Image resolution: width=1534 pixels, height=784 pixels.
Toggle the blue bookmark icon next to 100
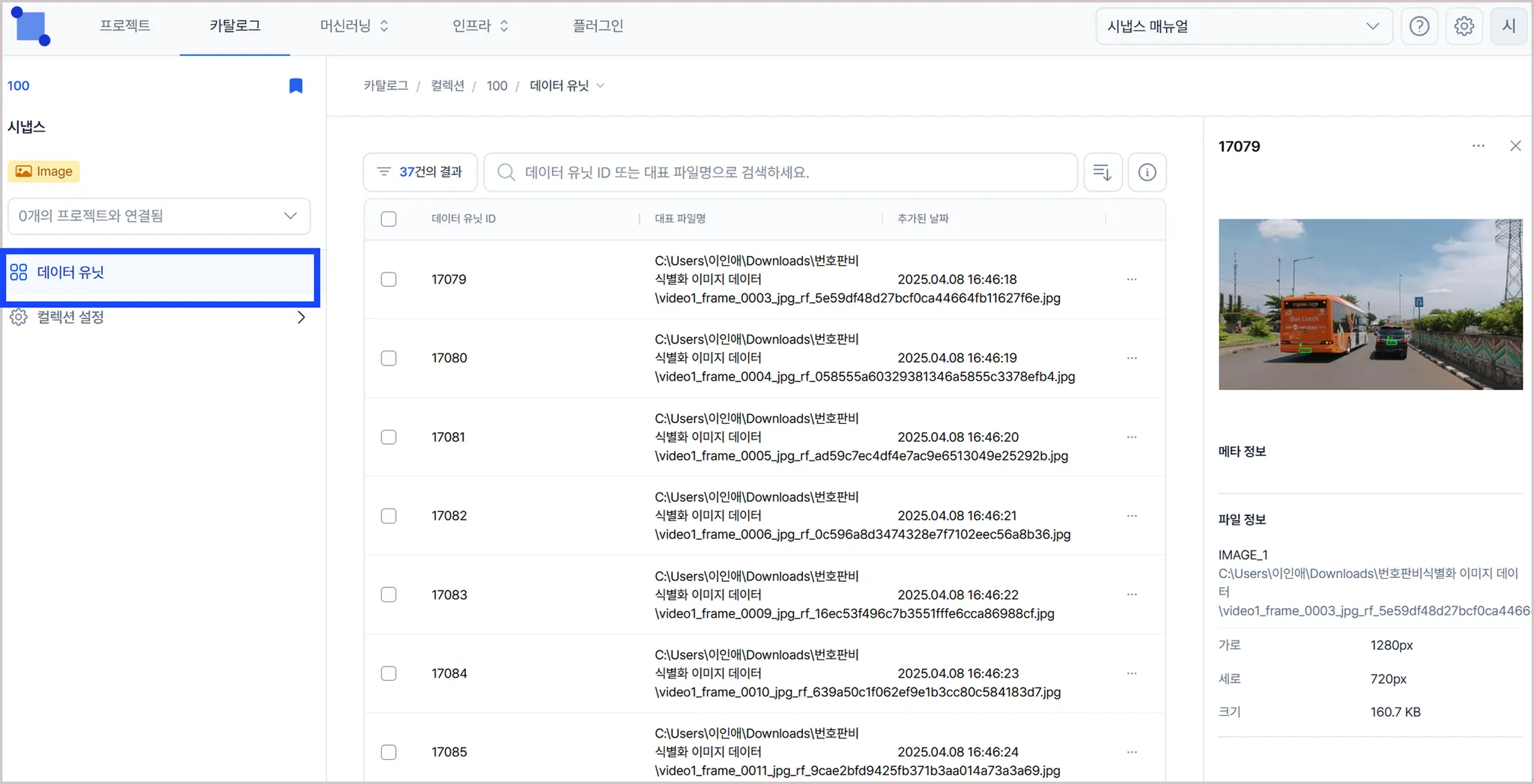[x=296, y=86]
